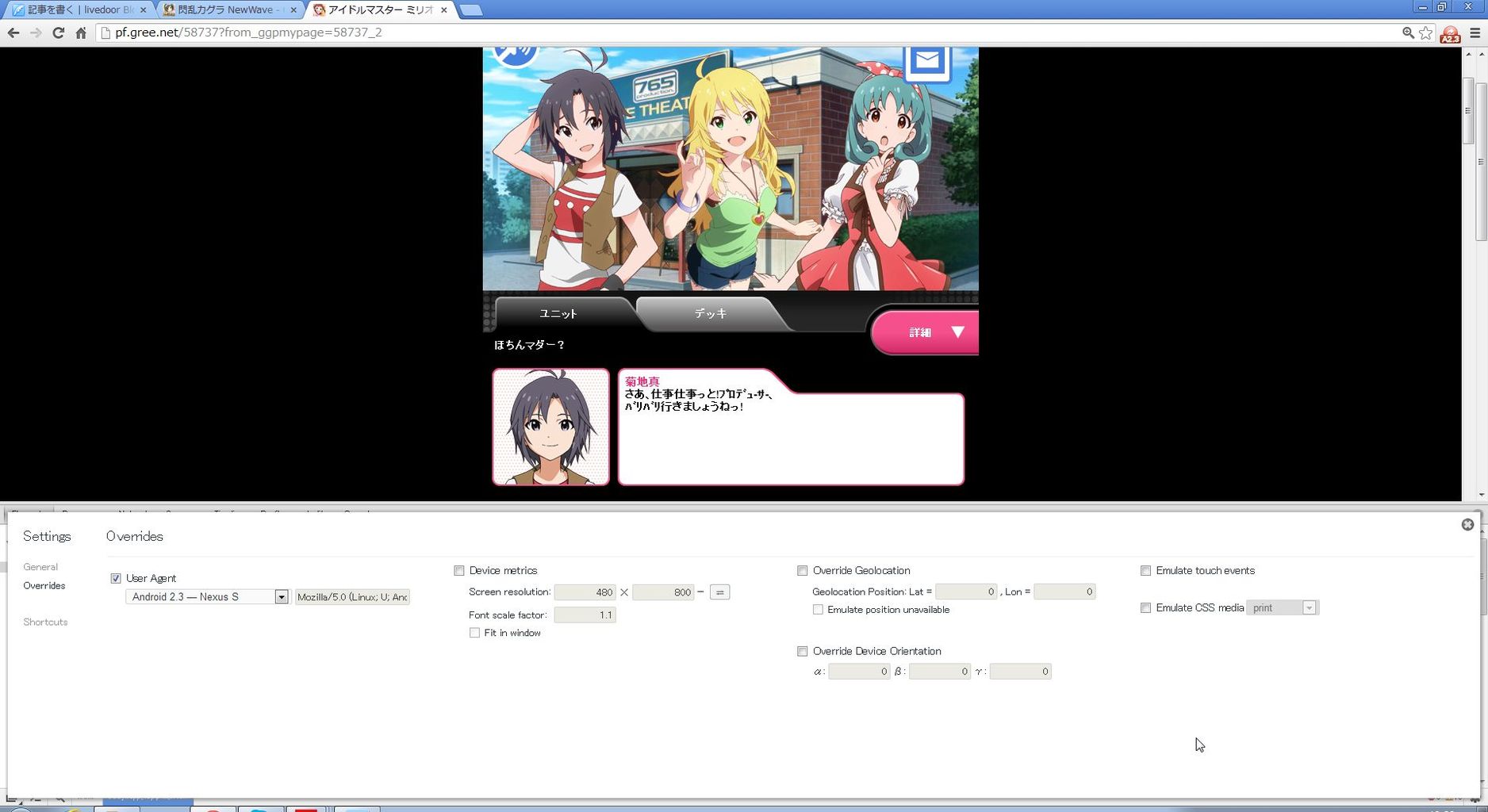The image size is (1488, 812).
Task: Open the zoom magnifier in the address bar
Action: (1408, 33)
